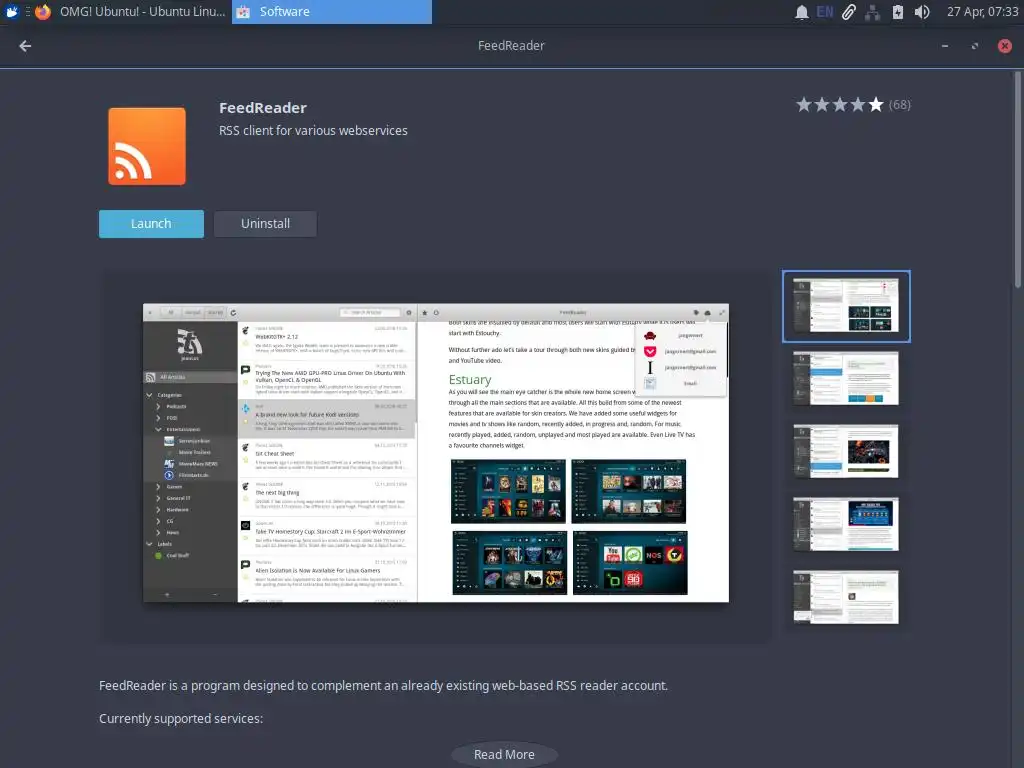Select the fifth screenshot thumbnail
This screenshot has width=1024, height=768.
coord(846,597)
